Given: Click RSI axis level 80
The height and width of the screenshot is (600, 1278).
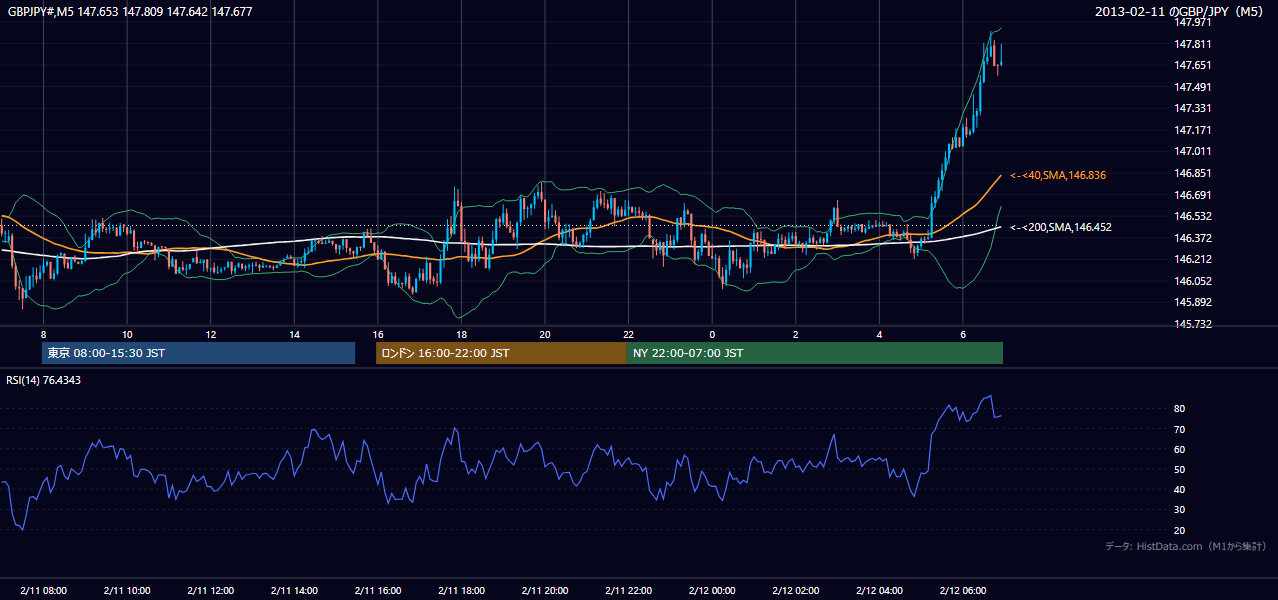Looking at the screenshot, I should point(1180,409).
